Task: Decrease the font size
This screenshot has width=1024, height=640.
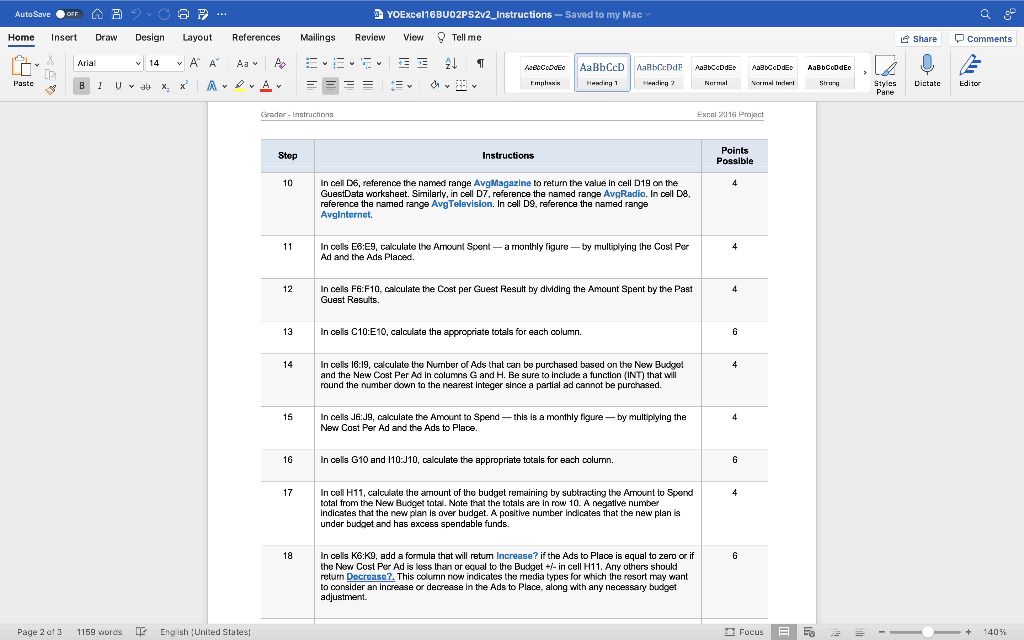Action: pyautogui.click(x=214, y=63)
